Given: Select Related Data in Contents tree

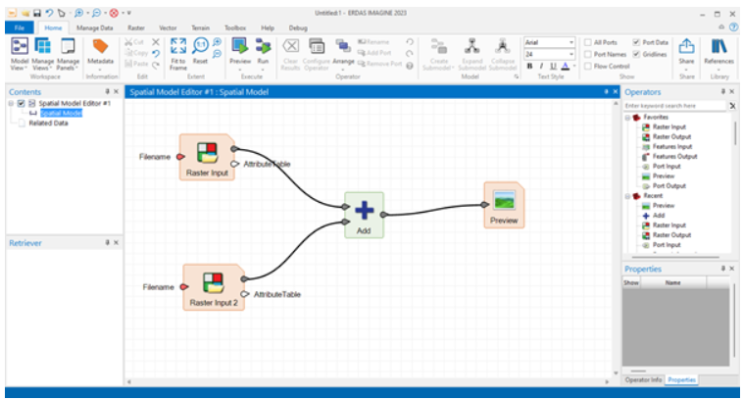Looking at the screenshot, I should coord(48,123).
